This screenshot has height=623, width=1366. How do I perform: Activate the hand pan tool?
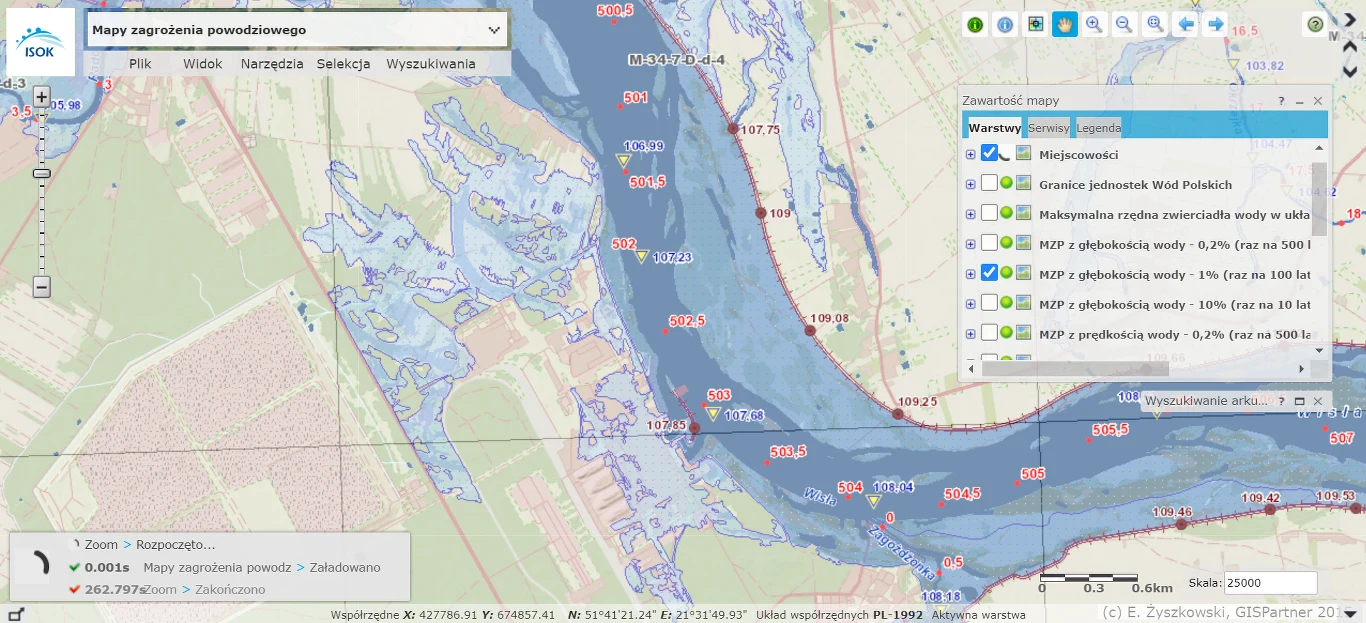click(x=1065, y=25)
